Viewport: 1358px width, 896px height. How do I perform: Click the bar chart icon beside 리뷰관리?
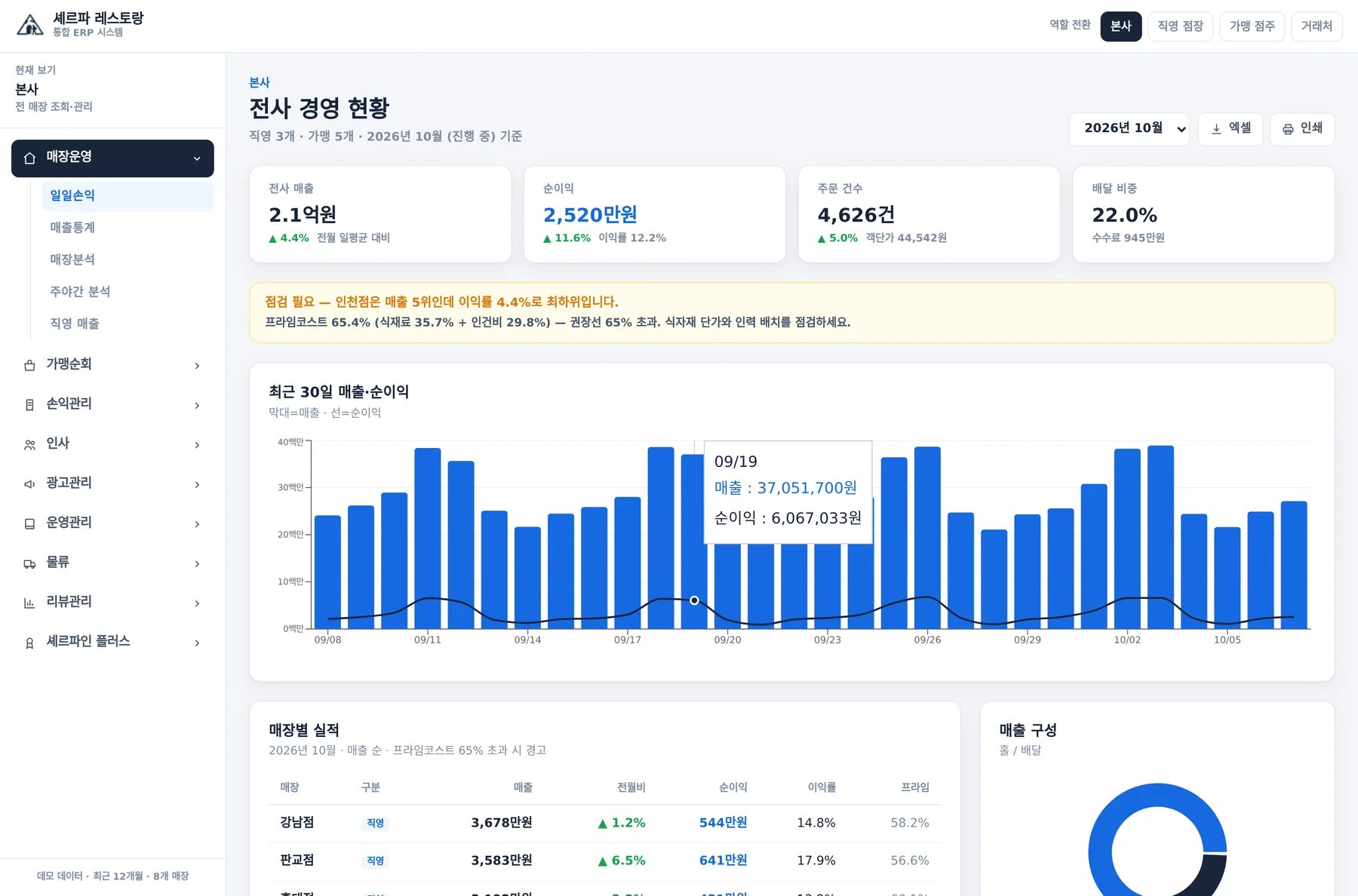29,603
